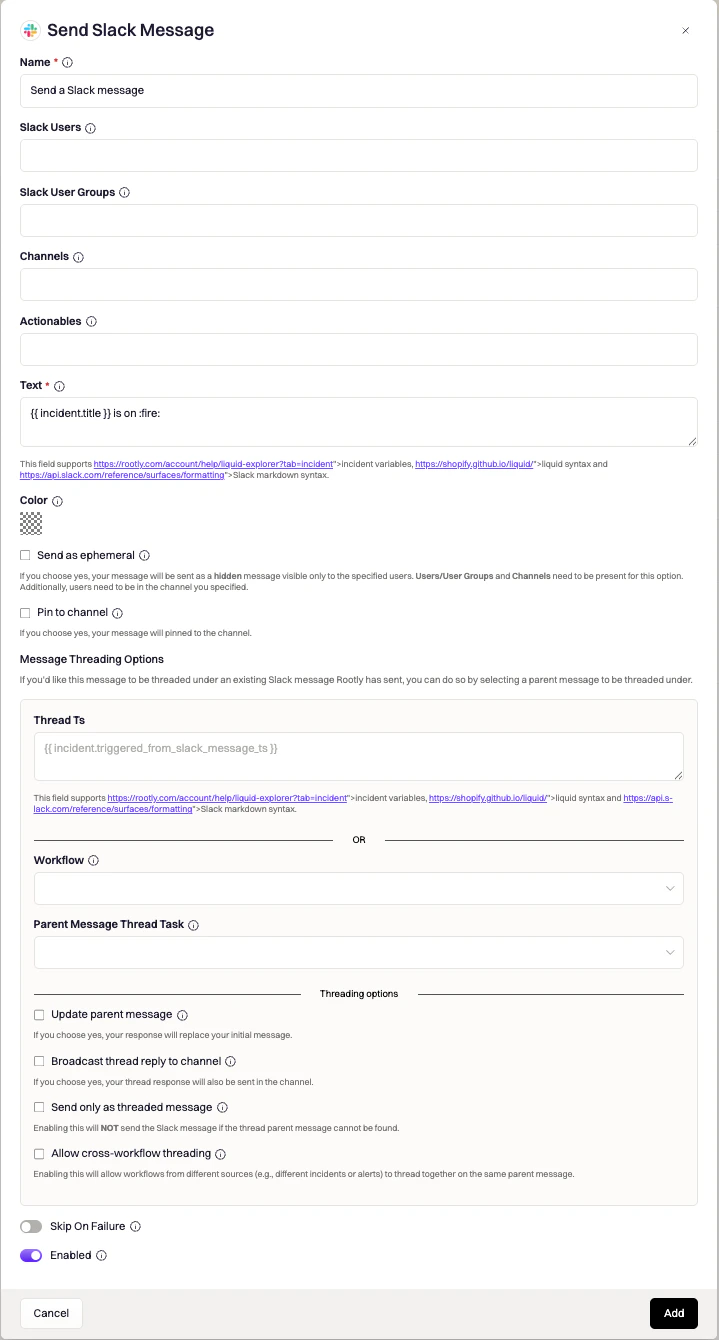The height and width of the screenshot is (1340, 719).
Task: Open the info tooltip next to Name
Action: (x=66, y=62)
